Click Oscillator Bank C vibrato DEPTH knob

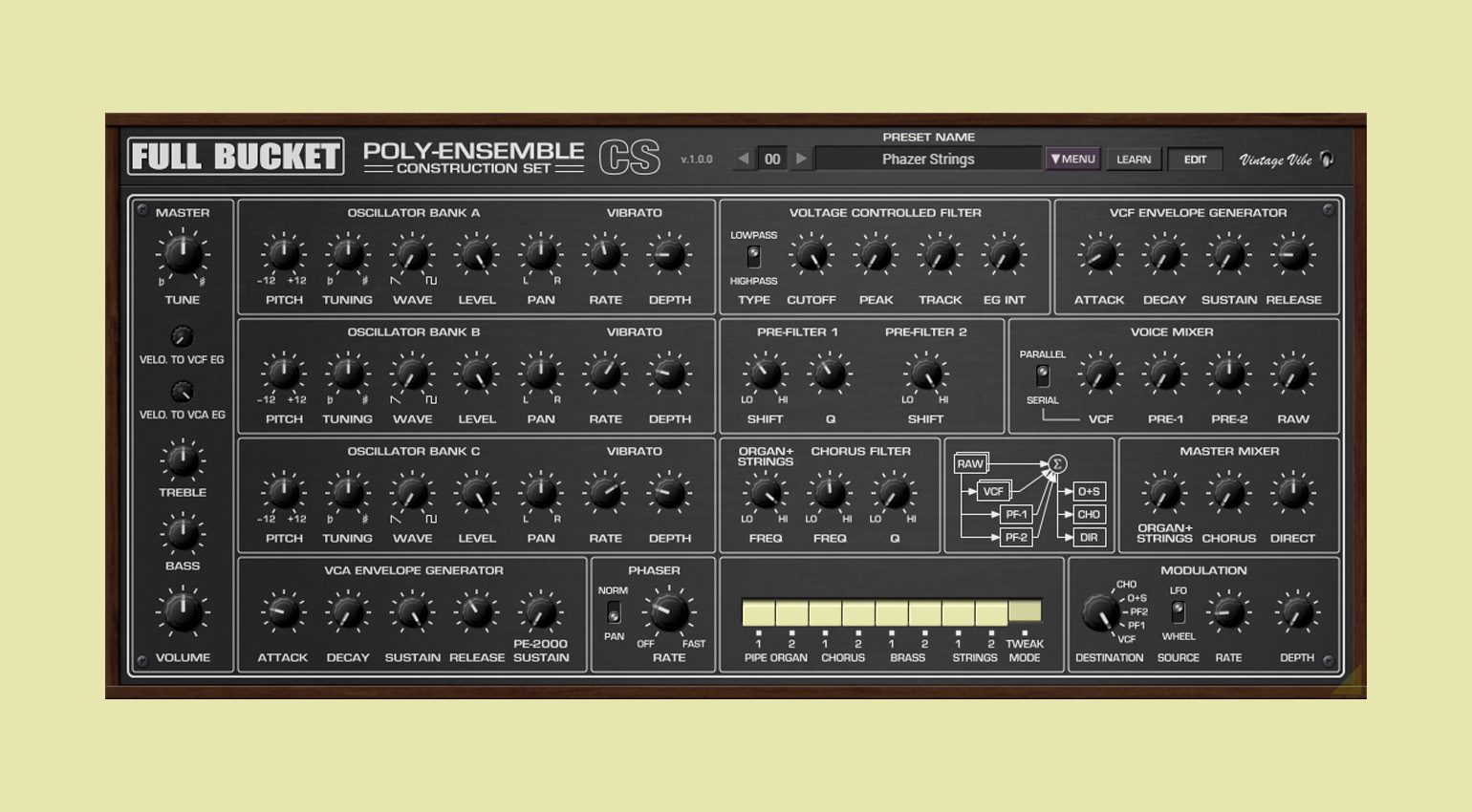(668, 493)
